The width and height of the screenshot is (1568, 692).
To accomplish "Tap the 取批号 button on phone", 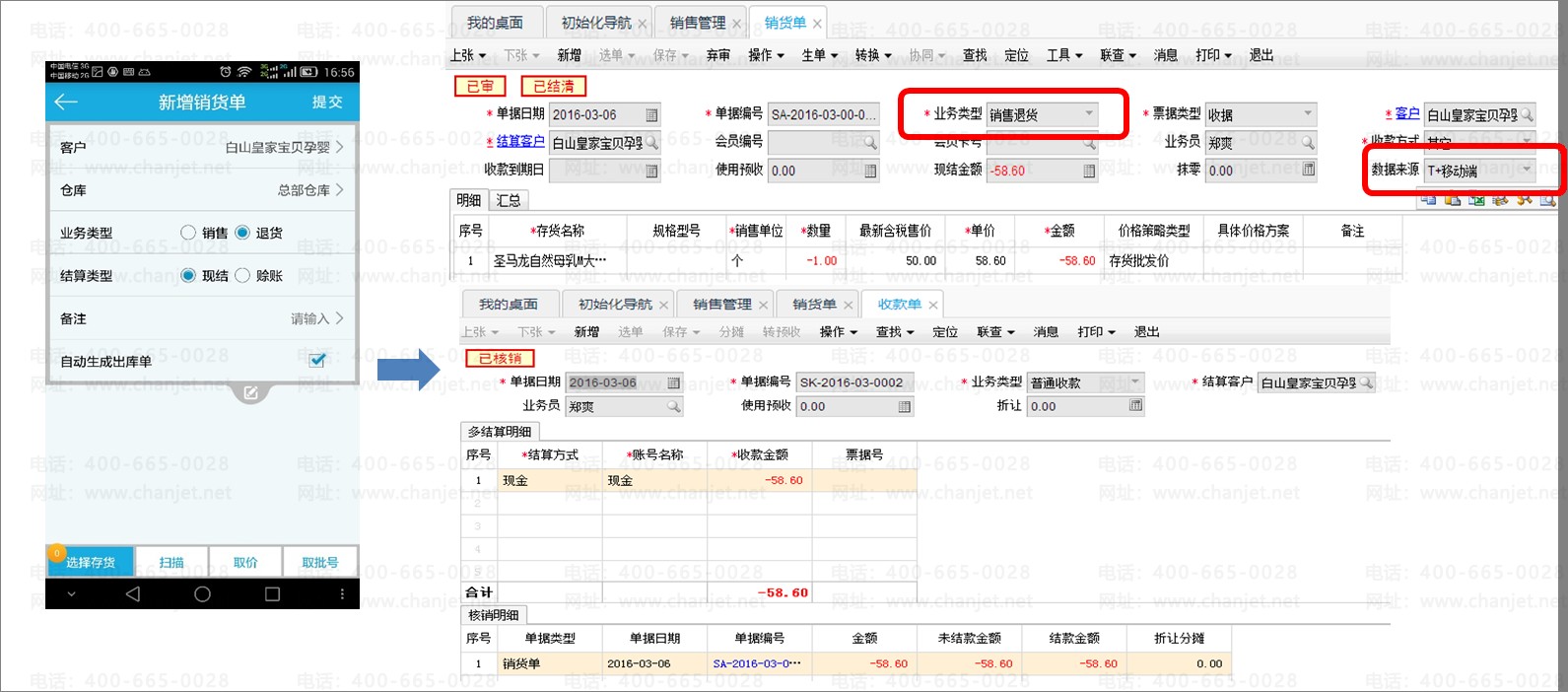I will tap(319, 562).
